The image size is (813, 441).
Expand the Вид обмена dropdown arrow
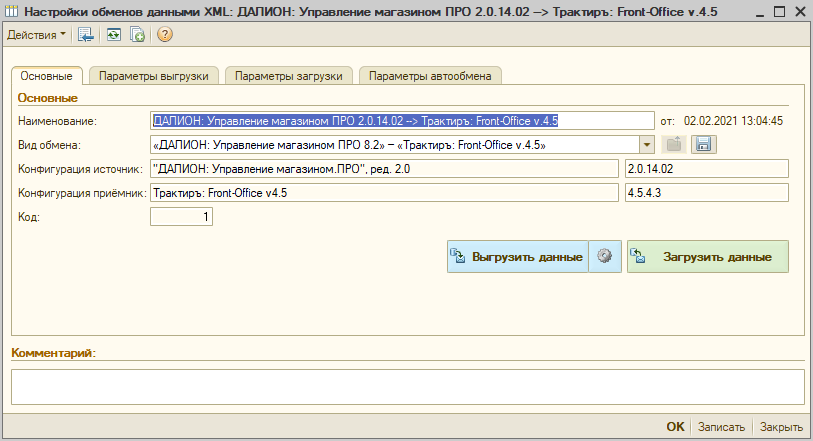coord(647,145)
